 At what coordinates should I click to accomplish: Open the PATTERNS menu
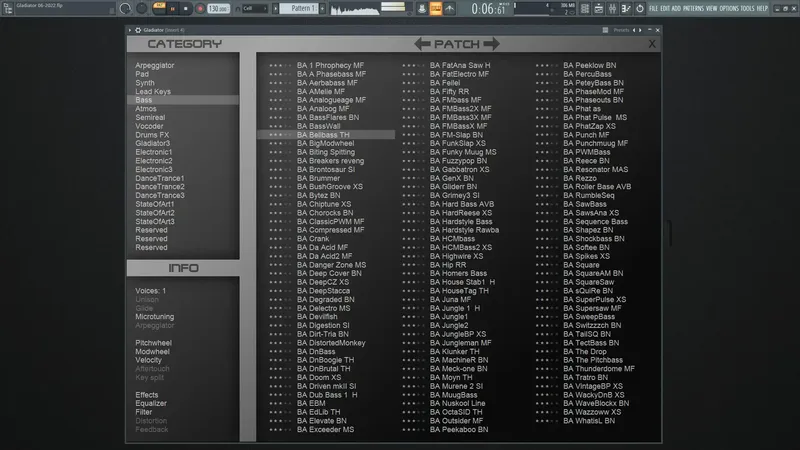pyautogui.click(x=693, y=9)
